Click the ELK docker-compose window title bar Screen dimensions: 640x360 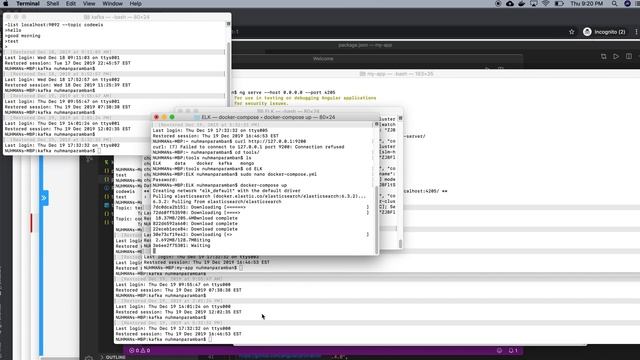coord(264,117)
